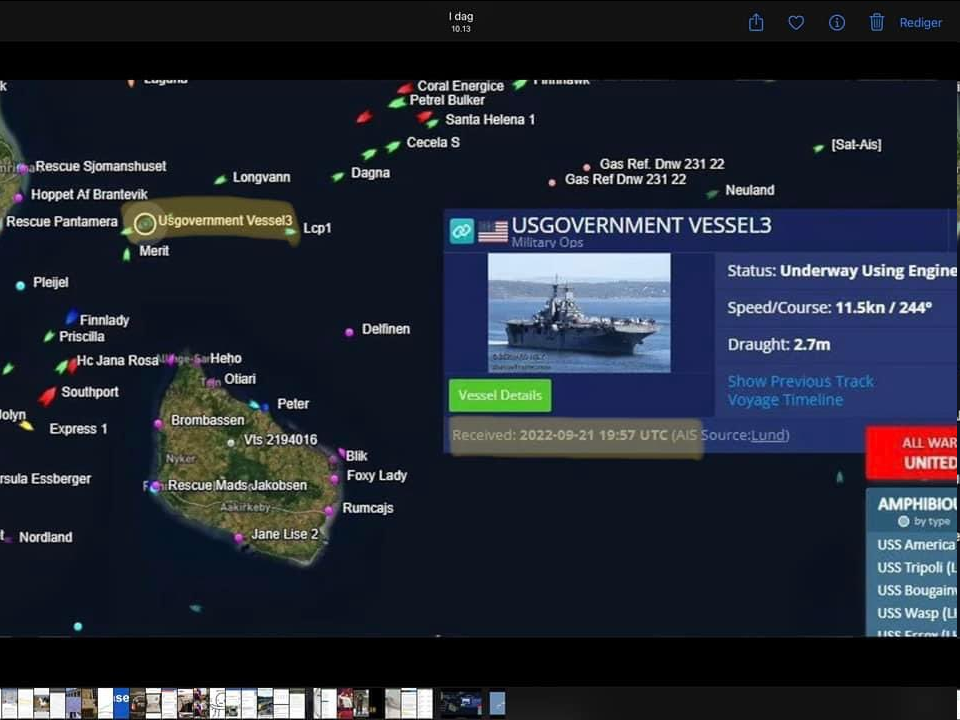This screenshot has width=960, height=720.
Task: Click the Rescue Sjomanshuset label
Action: point(100,167)
